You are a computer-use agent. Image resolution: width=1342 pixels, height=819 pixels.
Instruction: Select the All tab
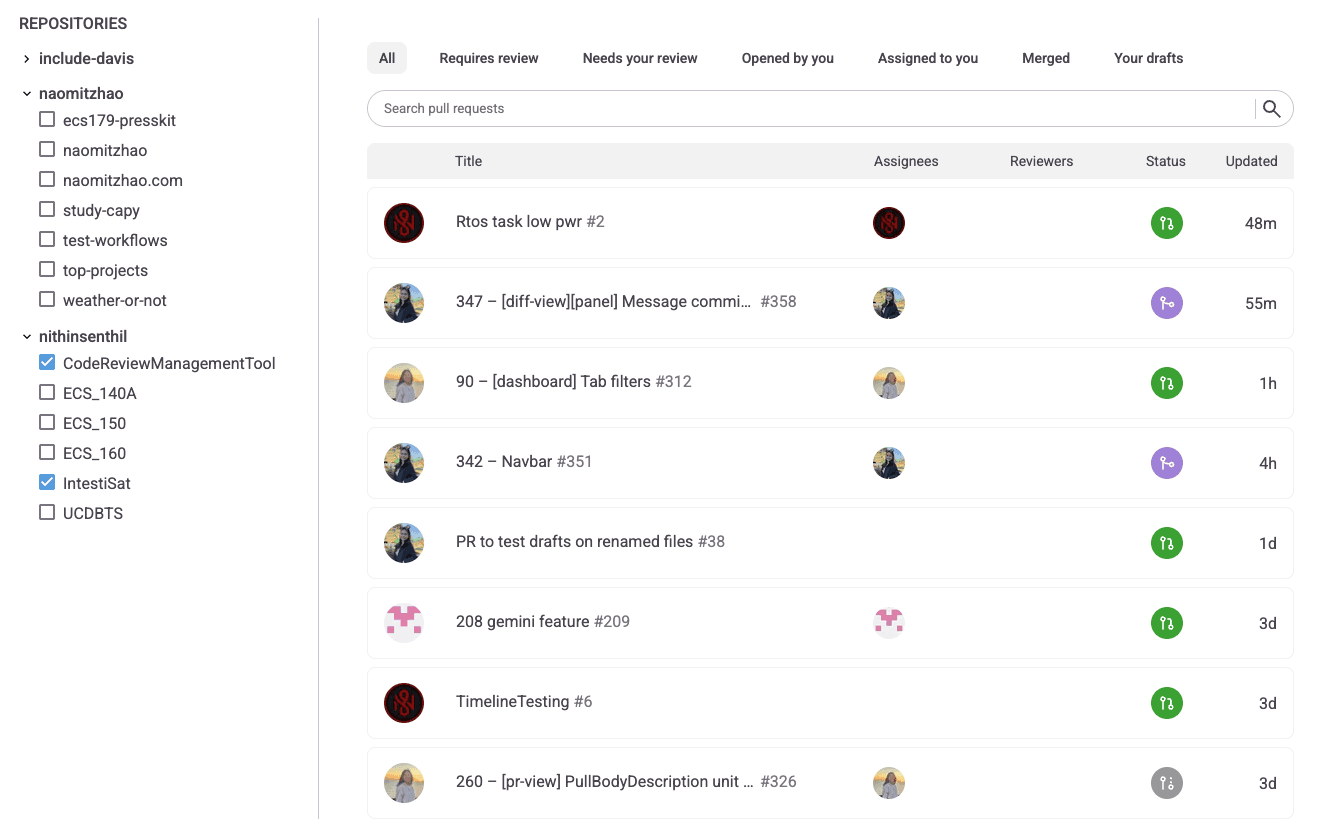point(387,58)
